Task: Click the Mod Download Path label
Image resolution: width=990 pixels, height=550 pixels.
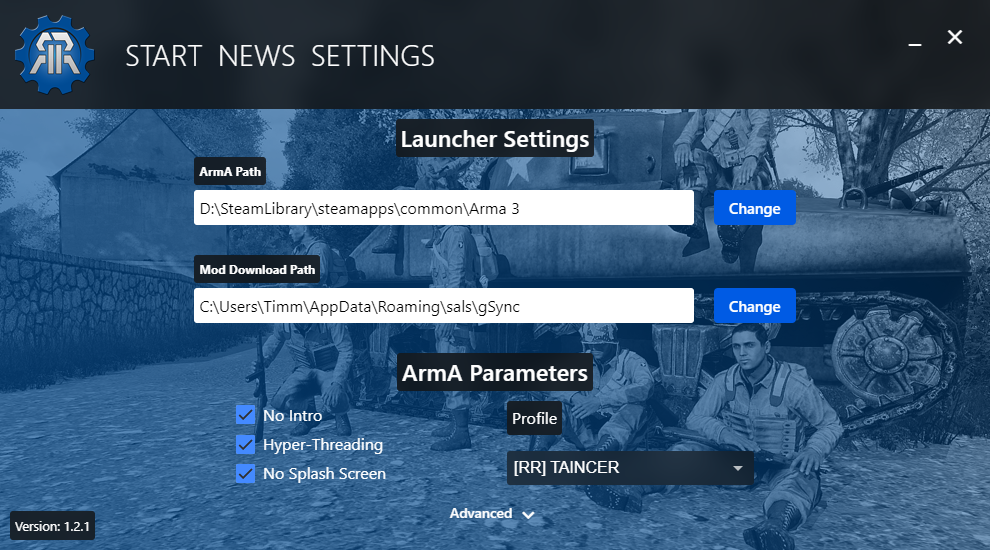Action: pyautogui.click(x=257, y=269)
